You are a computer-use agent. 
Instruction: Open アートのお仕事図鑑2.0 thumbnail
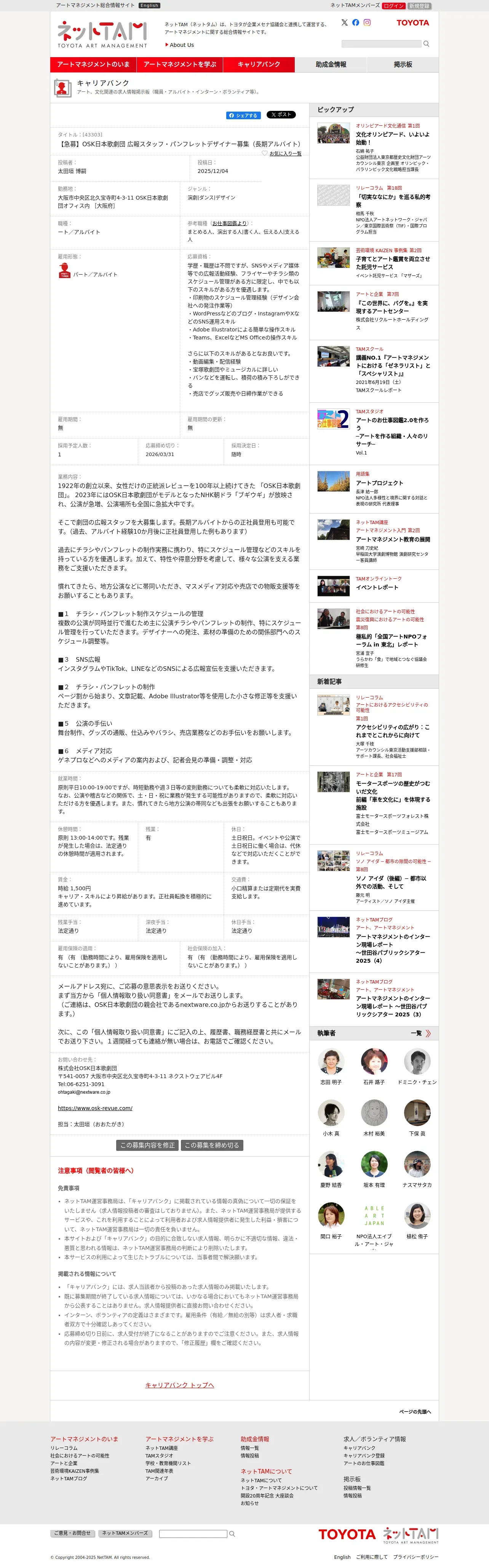click(333, 419)
